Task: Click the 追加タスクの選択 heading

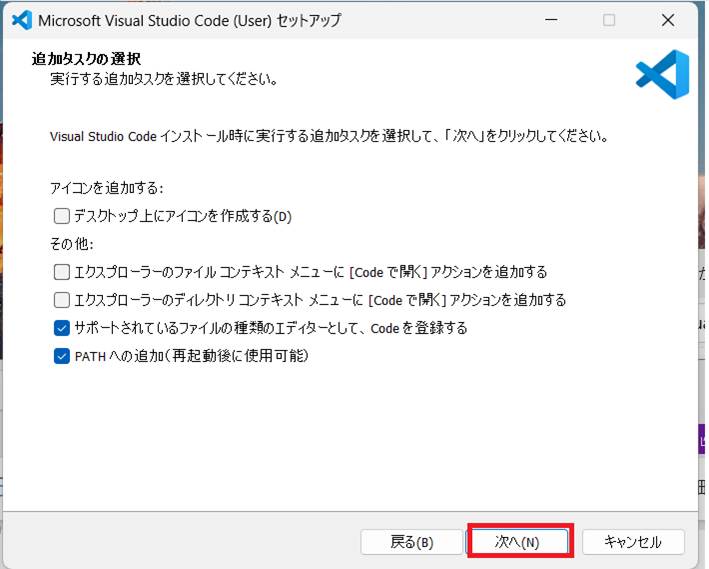Action: coord(86,60)
